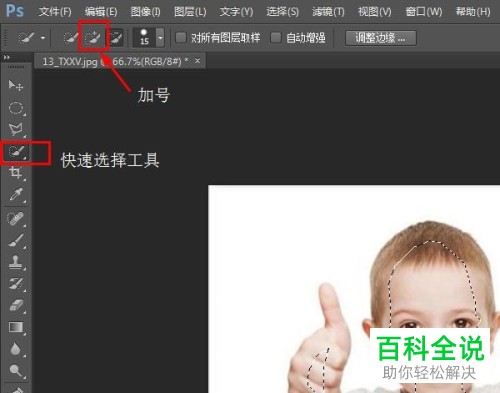Image resolution: width=500 pixels, height=393 pixels.
Task: Click the Photoshop Ps logo
Action: (15, 11)
